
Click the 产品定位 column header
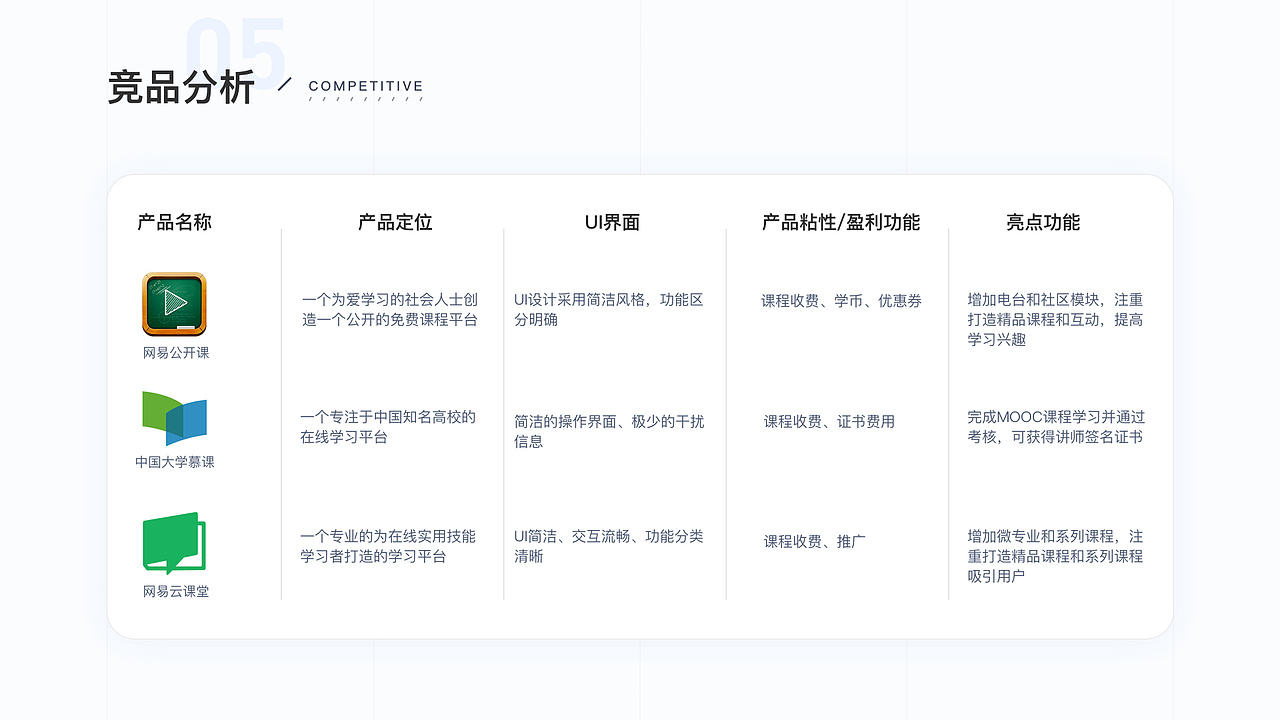395,222
